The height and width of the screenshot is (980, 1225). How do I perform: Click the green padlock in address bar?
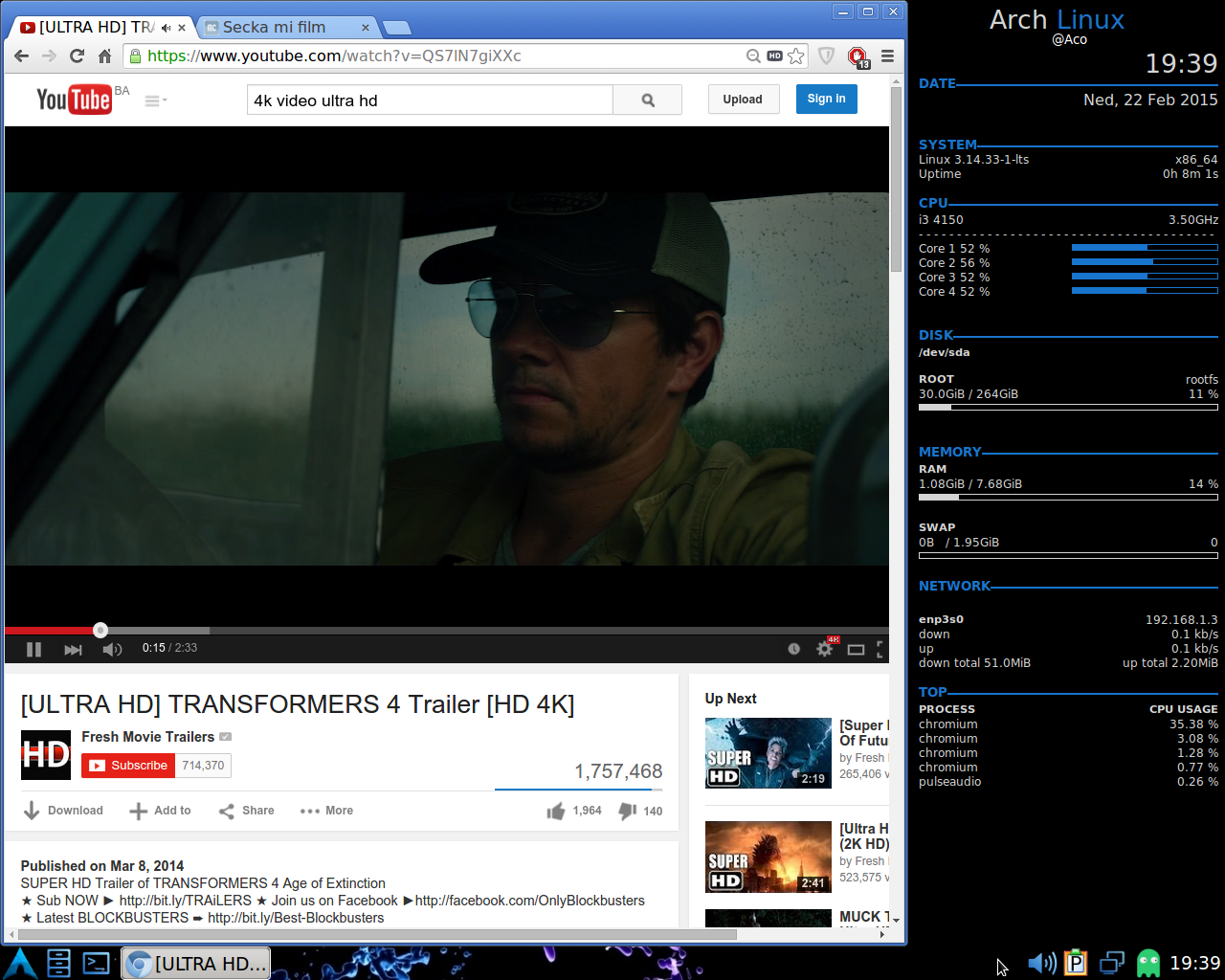click(x=136, y=56)
